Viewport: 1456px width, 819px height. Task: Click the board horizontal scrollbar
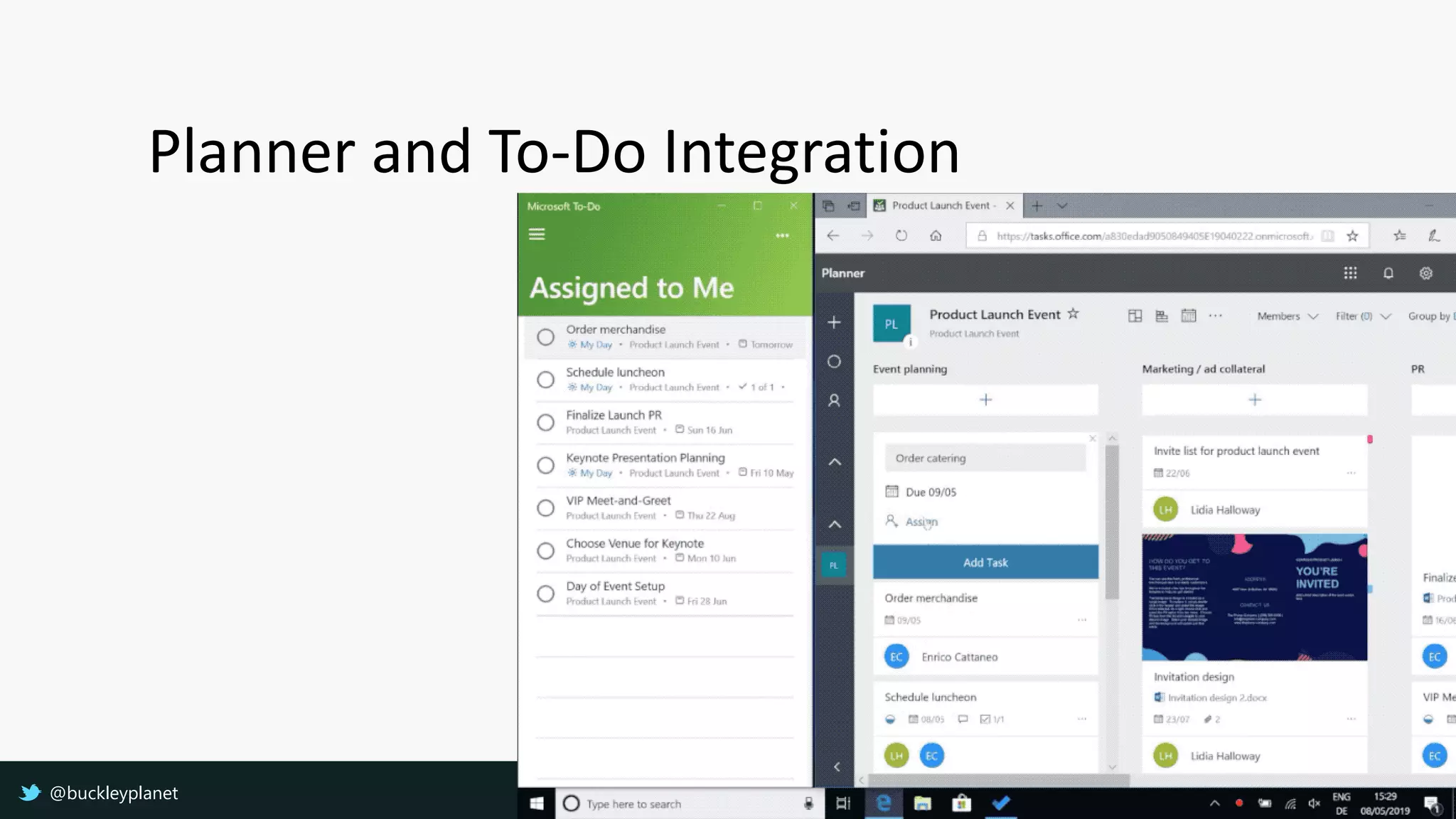click(x=999, y=781)
